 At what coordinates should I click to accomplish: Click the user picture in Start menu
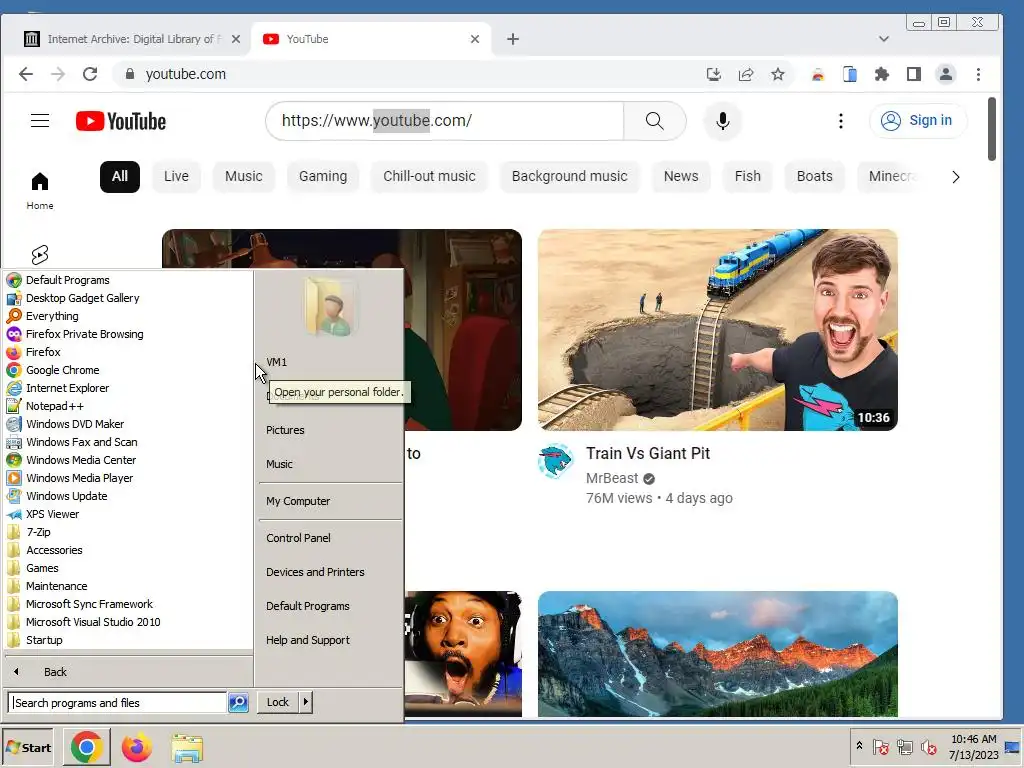(x=330, y=307)
